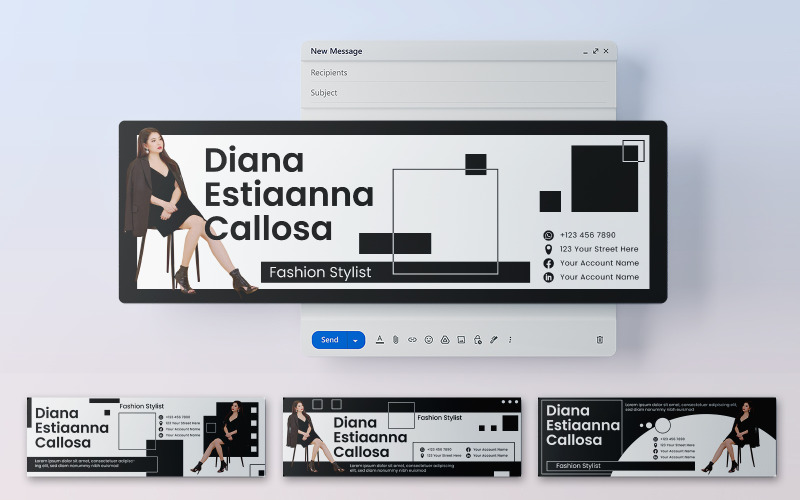The height and width of the screenshot is (500, 800).
Task: Open the send options dropdown arrow
Action: click(x=355, y=340)
